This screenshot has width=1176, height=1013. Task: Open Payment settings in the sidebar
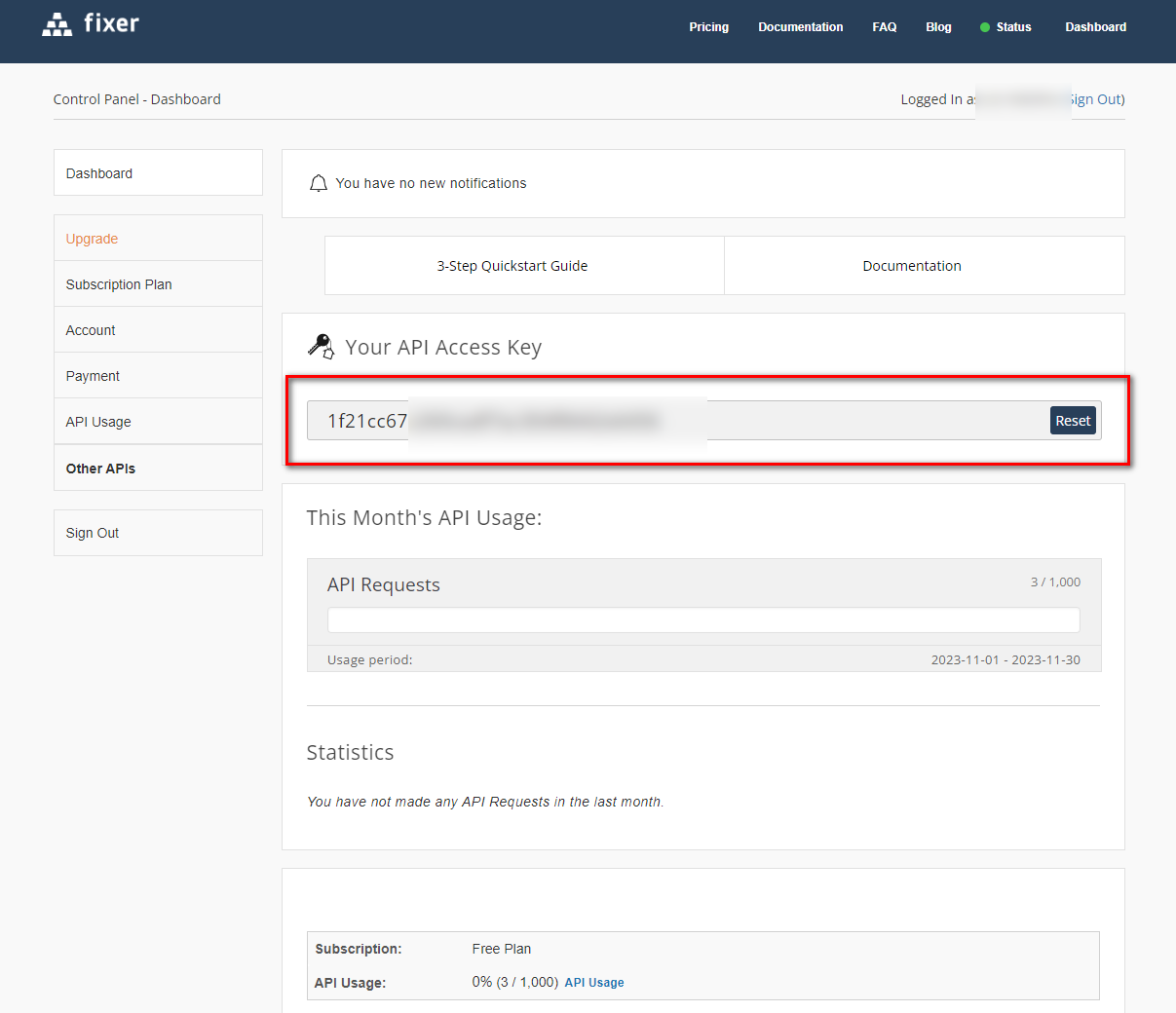(93, 376)
